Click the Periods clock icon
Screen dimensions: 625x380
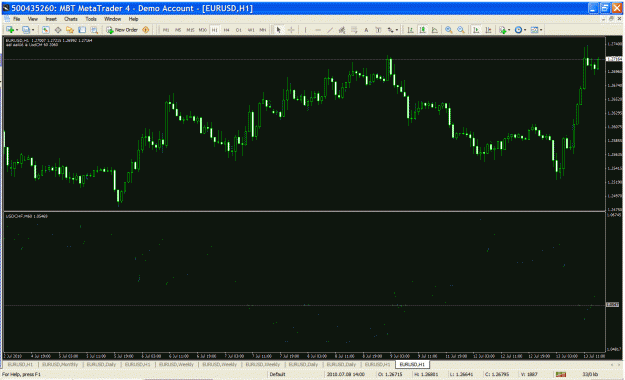[x=518, y=30]
